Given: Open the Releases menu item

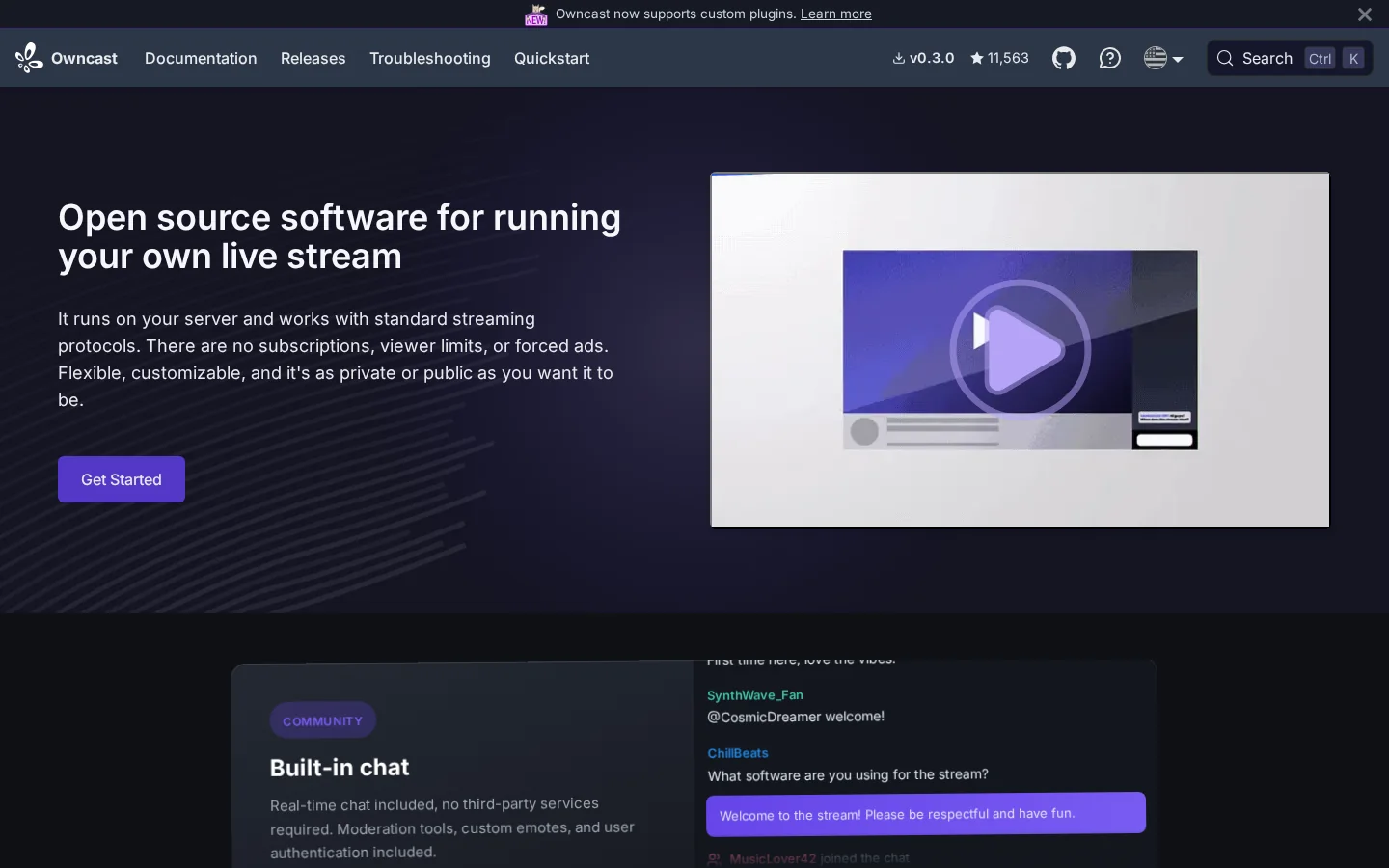Looking at the screenshot, I should pos(313,58).
